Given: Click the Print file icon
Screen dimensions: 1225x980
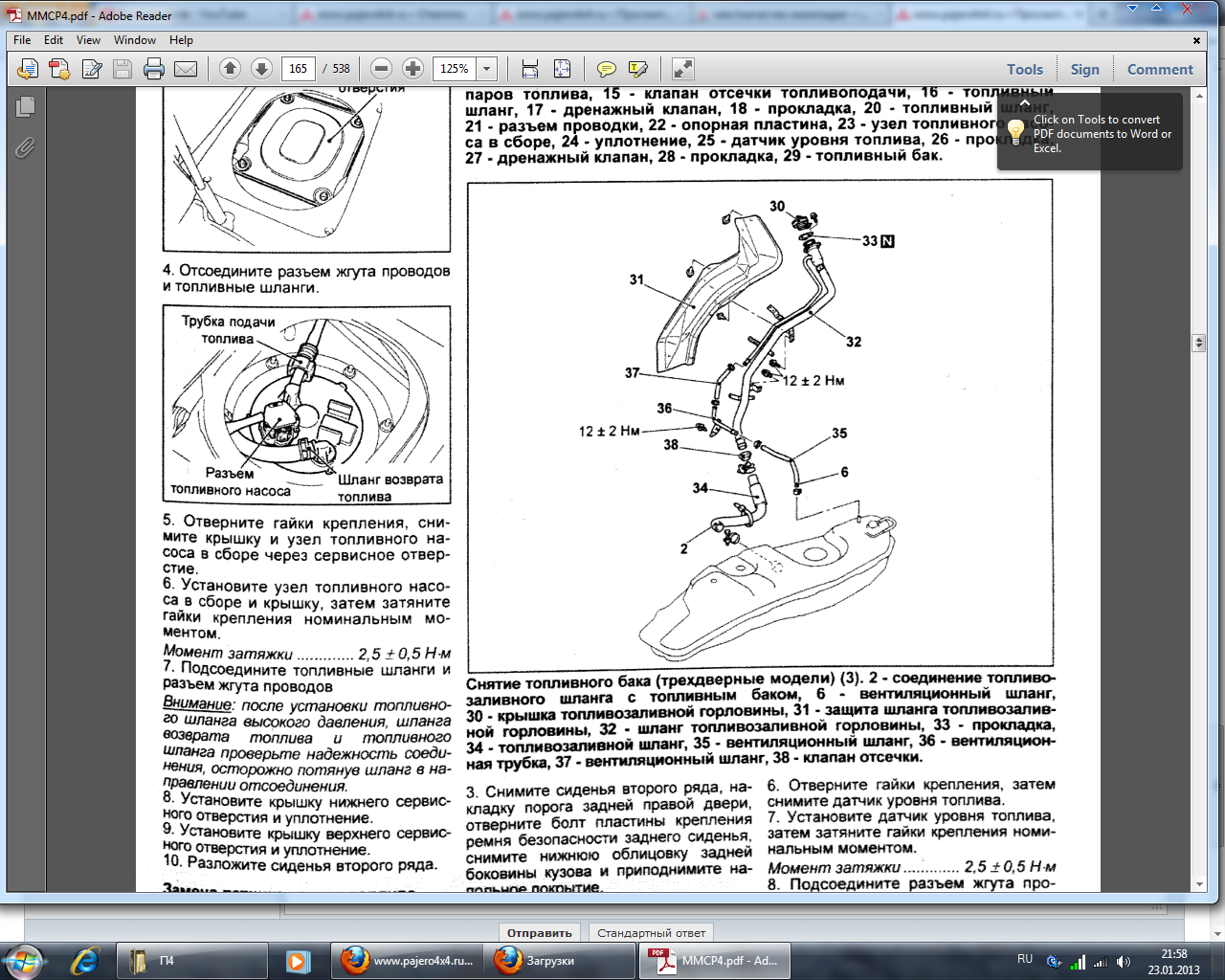Looking at the screenshot, I should click(154, 69).
